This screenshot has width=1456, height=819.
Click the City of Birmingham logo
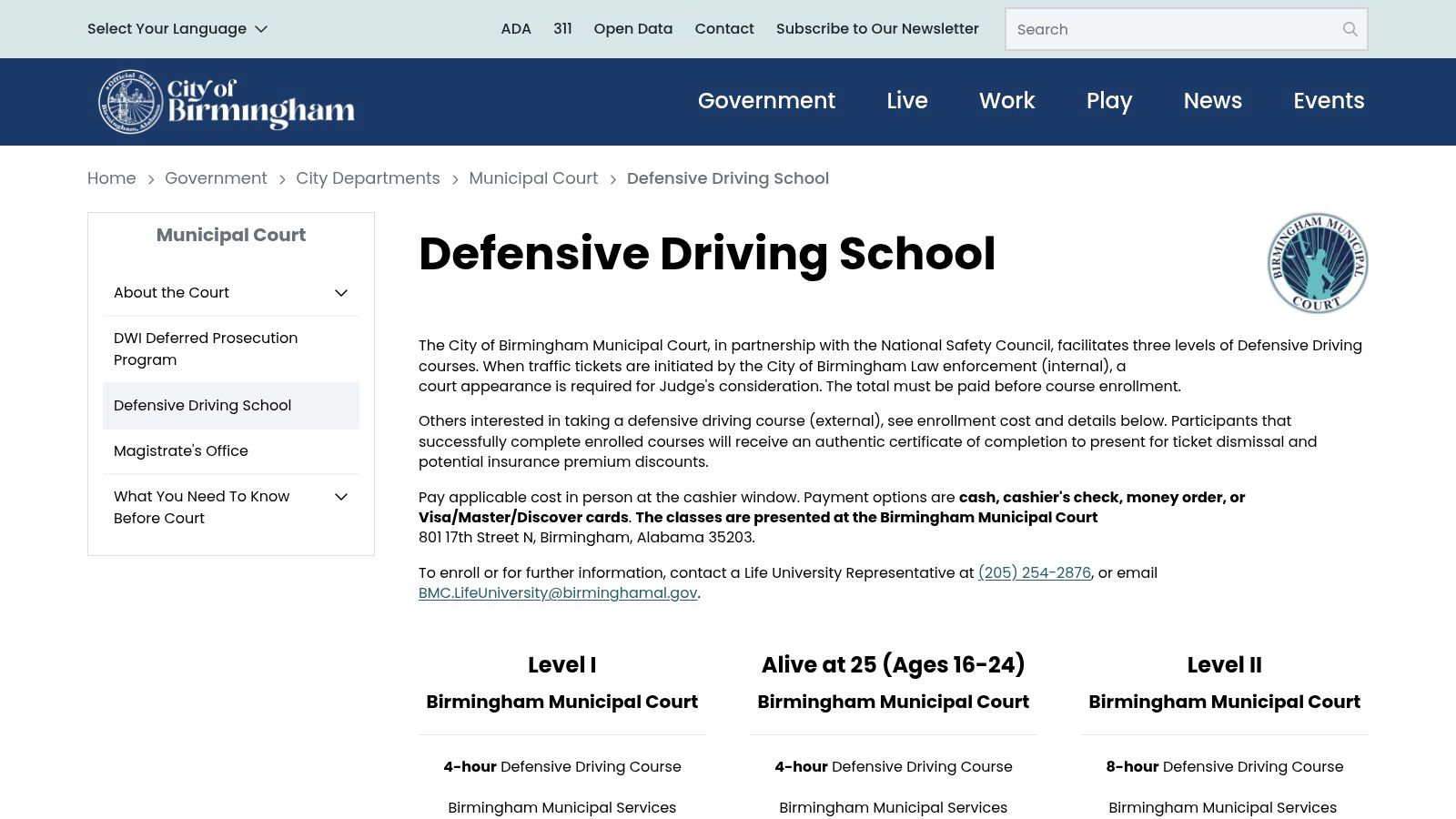point(225,102)
